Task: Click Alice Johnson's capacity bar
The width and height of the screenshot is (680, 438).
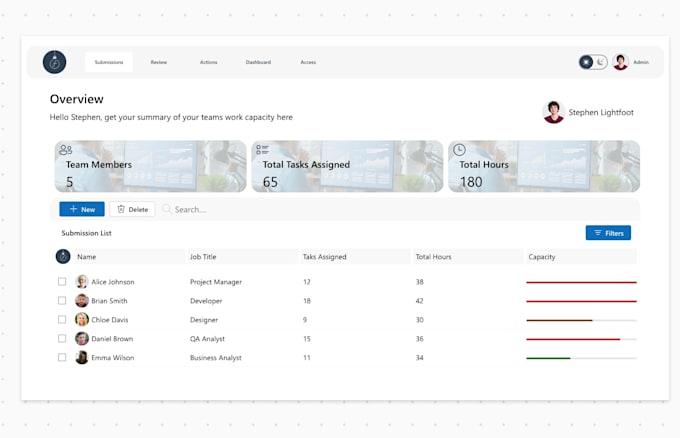Action: pyautogui.click(x=581, y=282)
